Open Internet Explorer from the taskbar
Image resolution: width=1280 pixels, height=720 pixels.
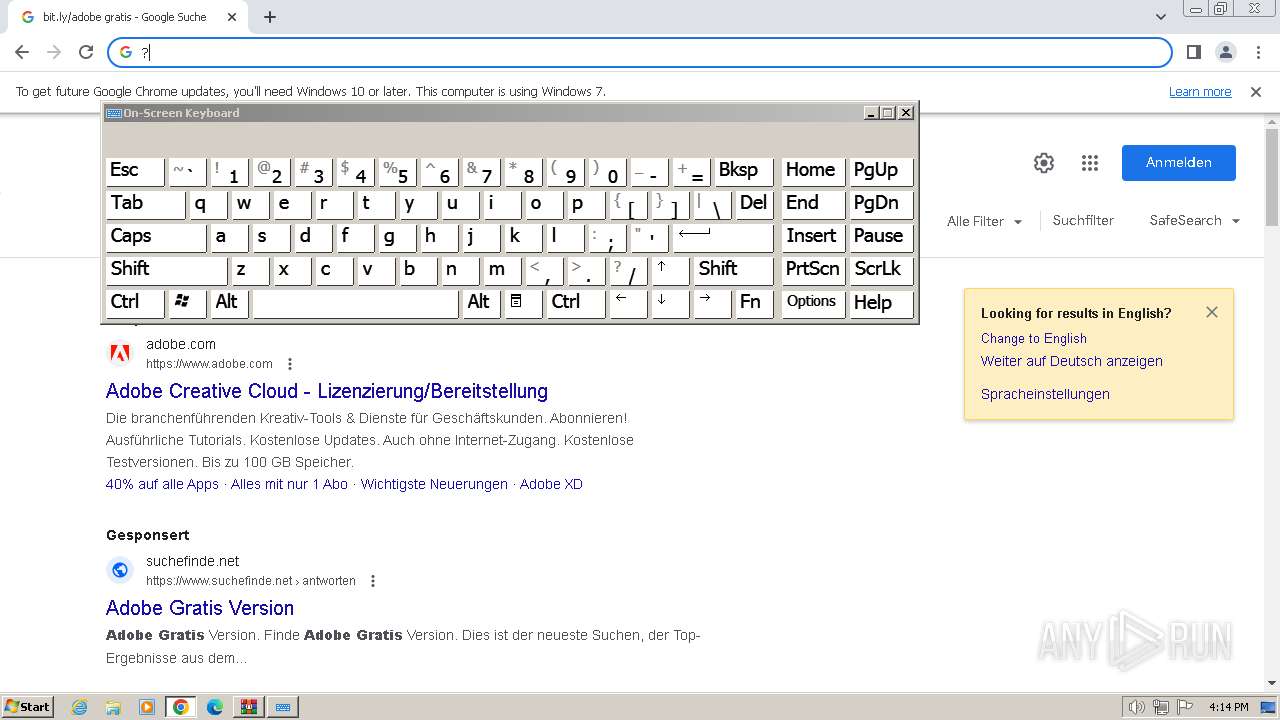pos(80,707)
